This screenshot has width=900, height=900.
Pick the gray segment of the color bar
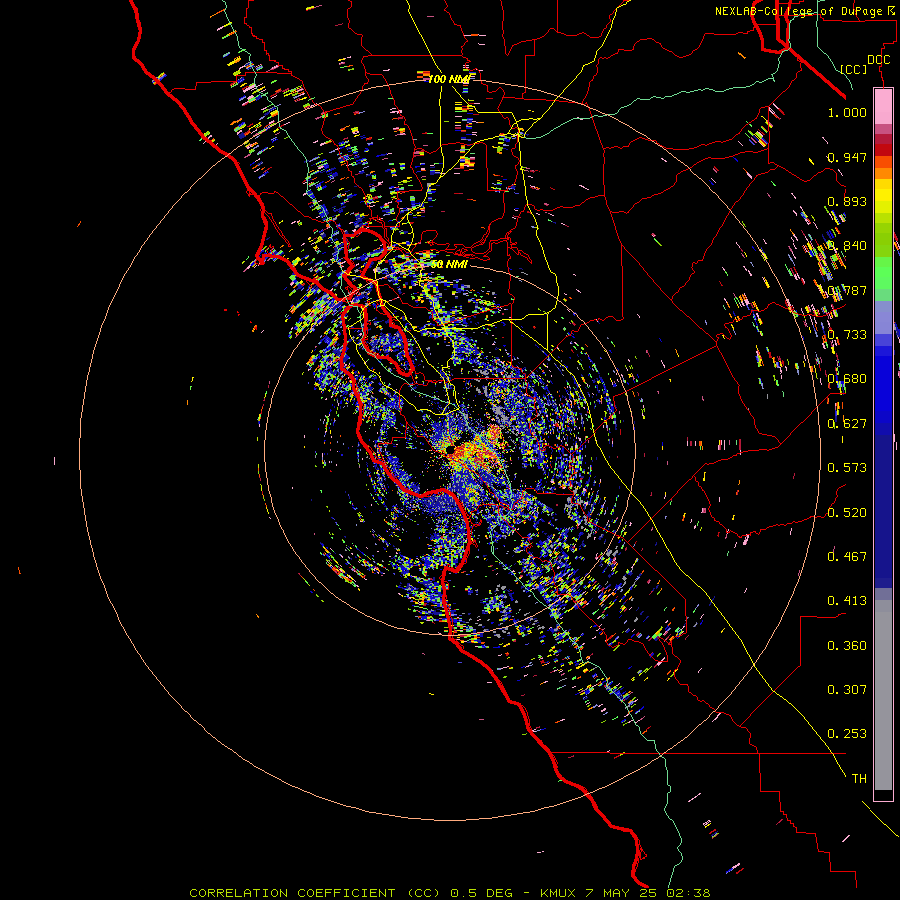tap(883, 695)
